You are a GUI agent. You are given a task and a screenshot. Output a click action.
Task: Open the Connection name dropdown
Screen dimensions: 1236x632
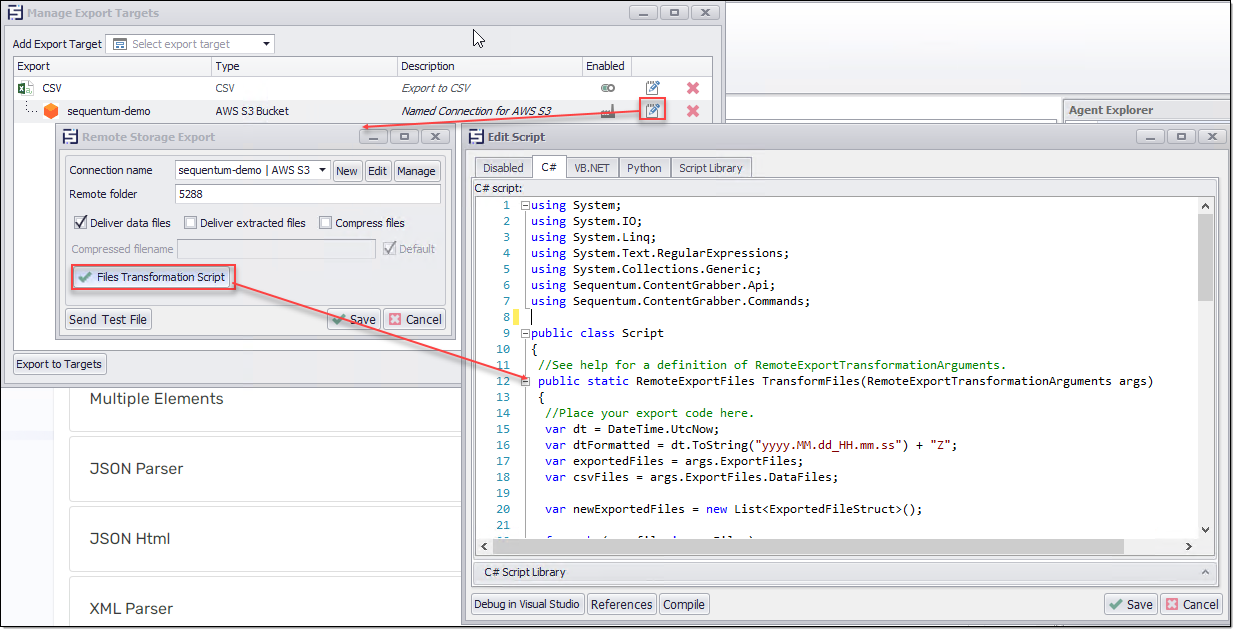point(322,170)
